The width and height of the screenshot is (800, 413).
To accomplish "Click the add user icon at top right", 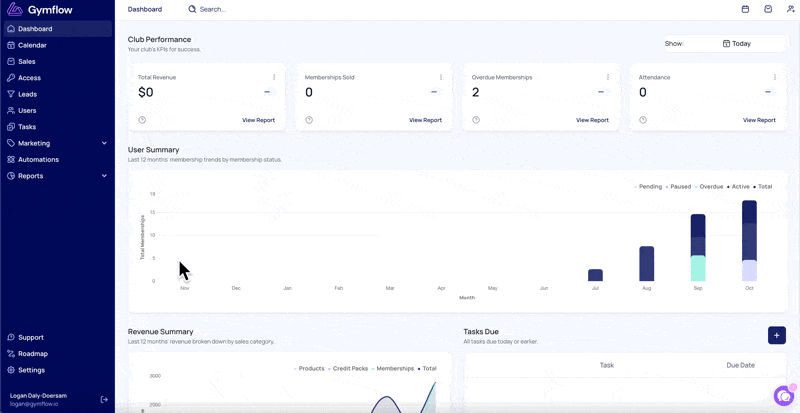I will click(791, 9).
